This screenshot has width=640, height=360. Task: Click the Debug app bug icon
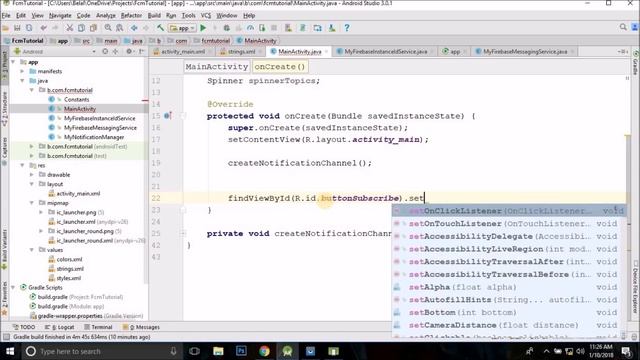point(227,28)
